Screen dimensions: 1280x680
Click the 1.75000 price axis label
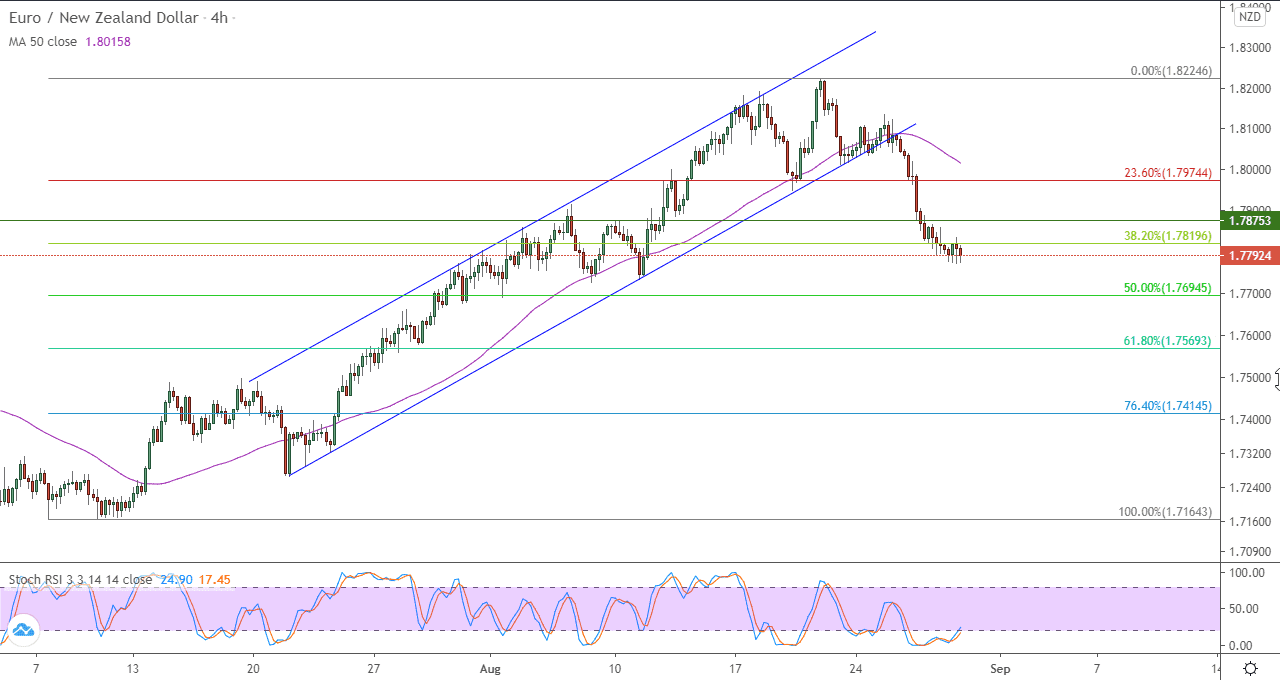(x=1249, y=378)
